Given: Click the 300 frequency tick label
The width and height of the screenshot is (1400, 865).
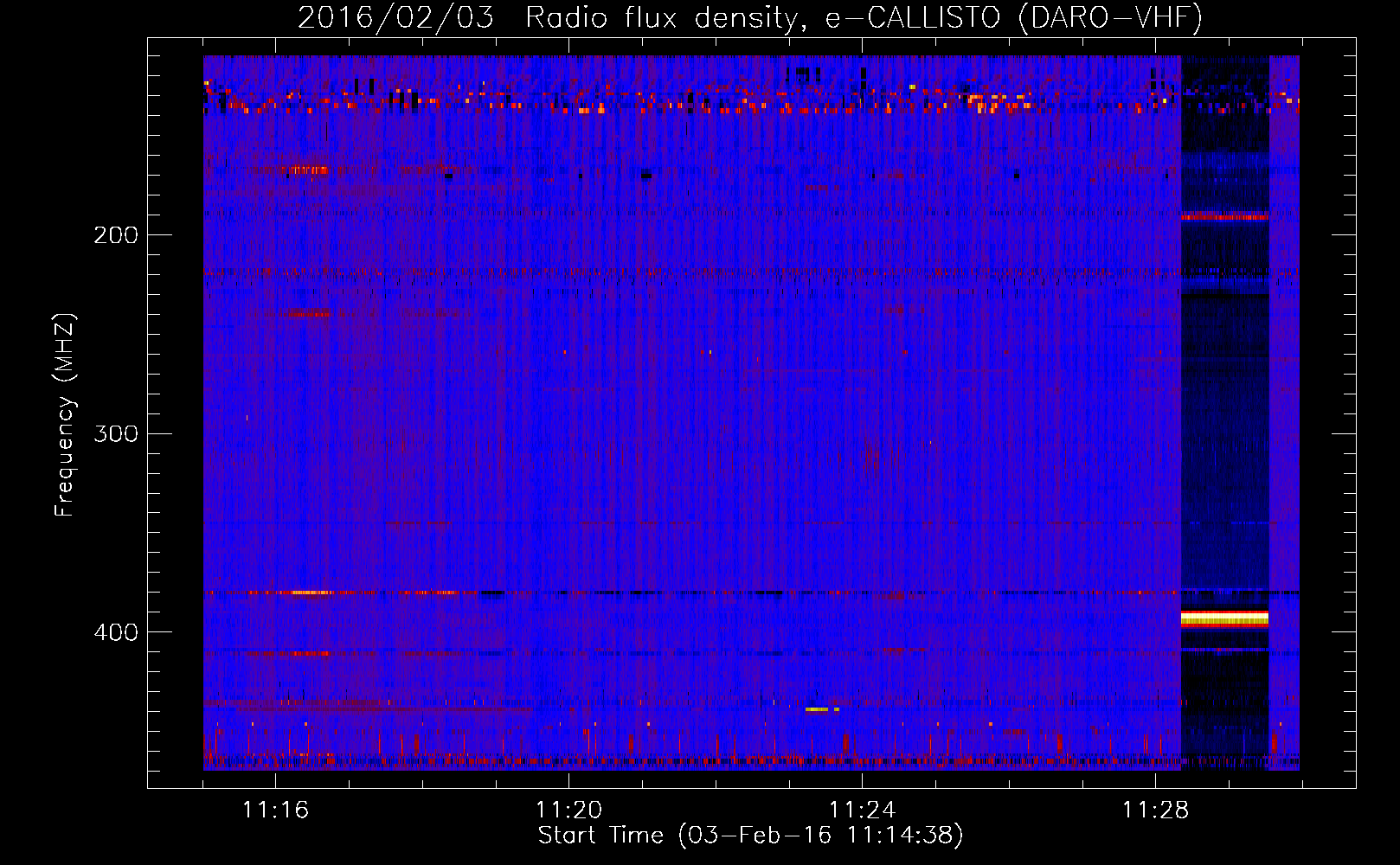Looking at the screenshot, I should point(116,433).
